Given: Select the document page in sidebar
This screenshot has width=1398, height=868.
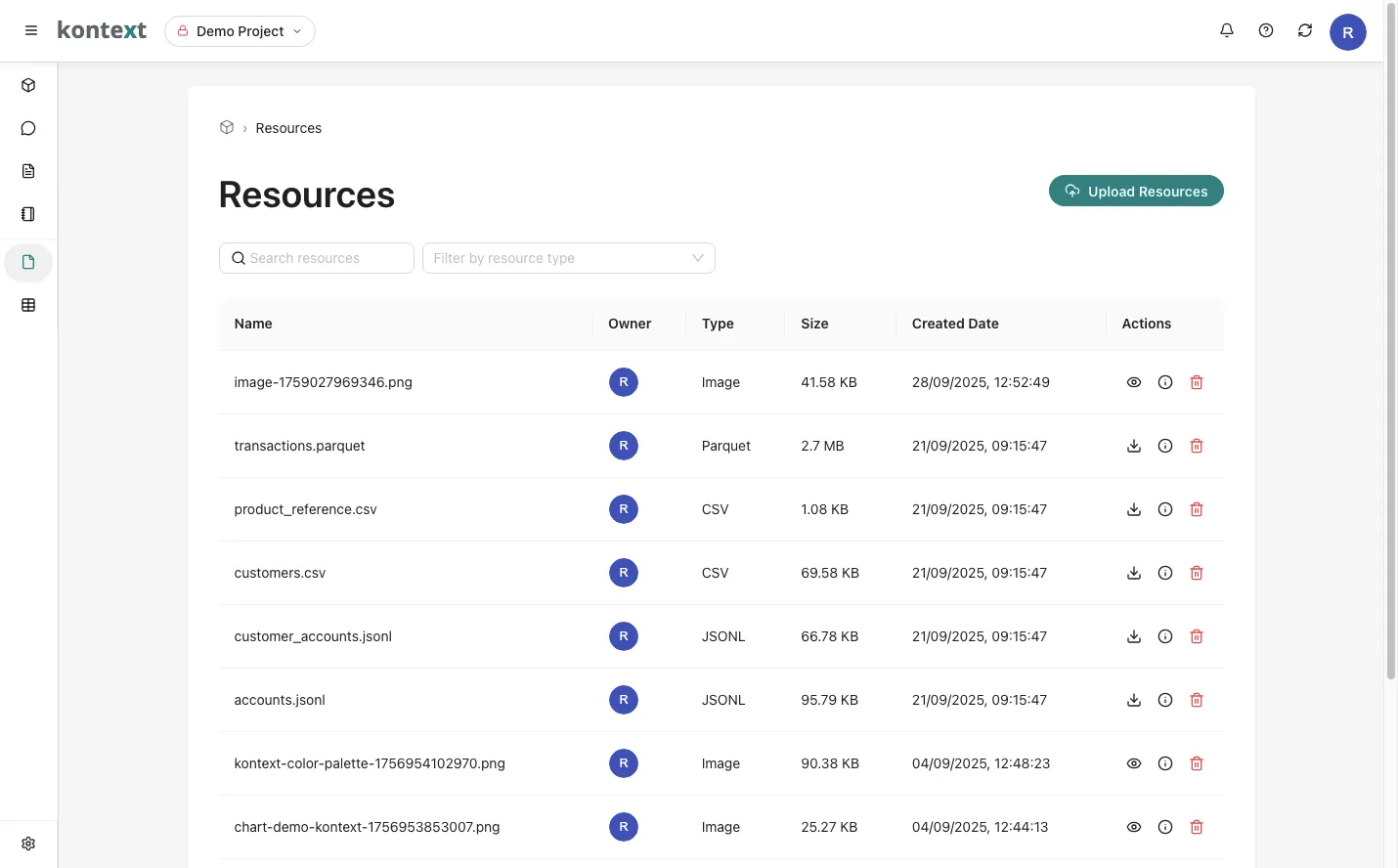Looking at the screenshot, I should click(x=28, y=171).
